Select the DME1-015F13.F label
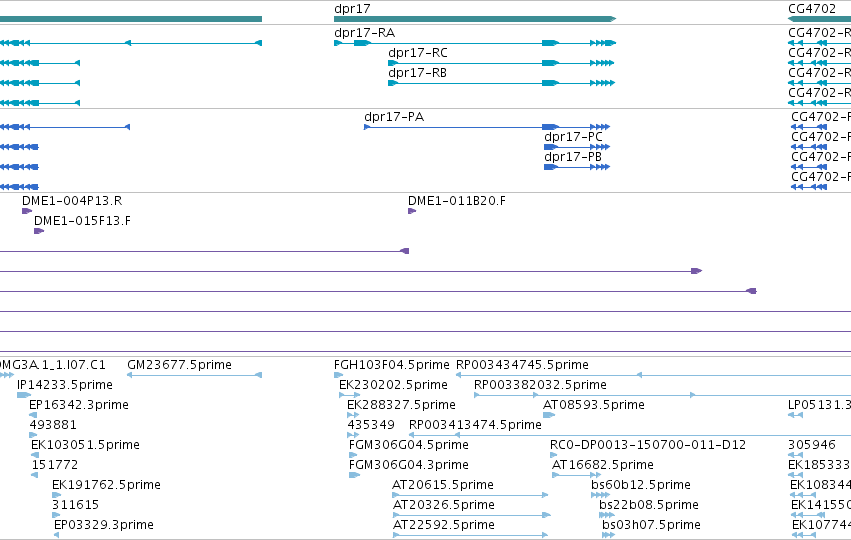 tap(82, 221)
